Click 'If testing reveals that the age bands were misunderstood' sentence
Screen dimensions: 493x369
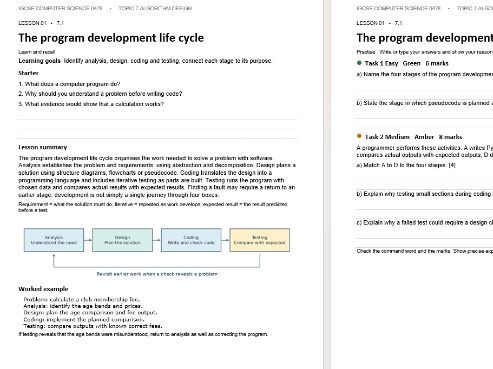point(143,334)
